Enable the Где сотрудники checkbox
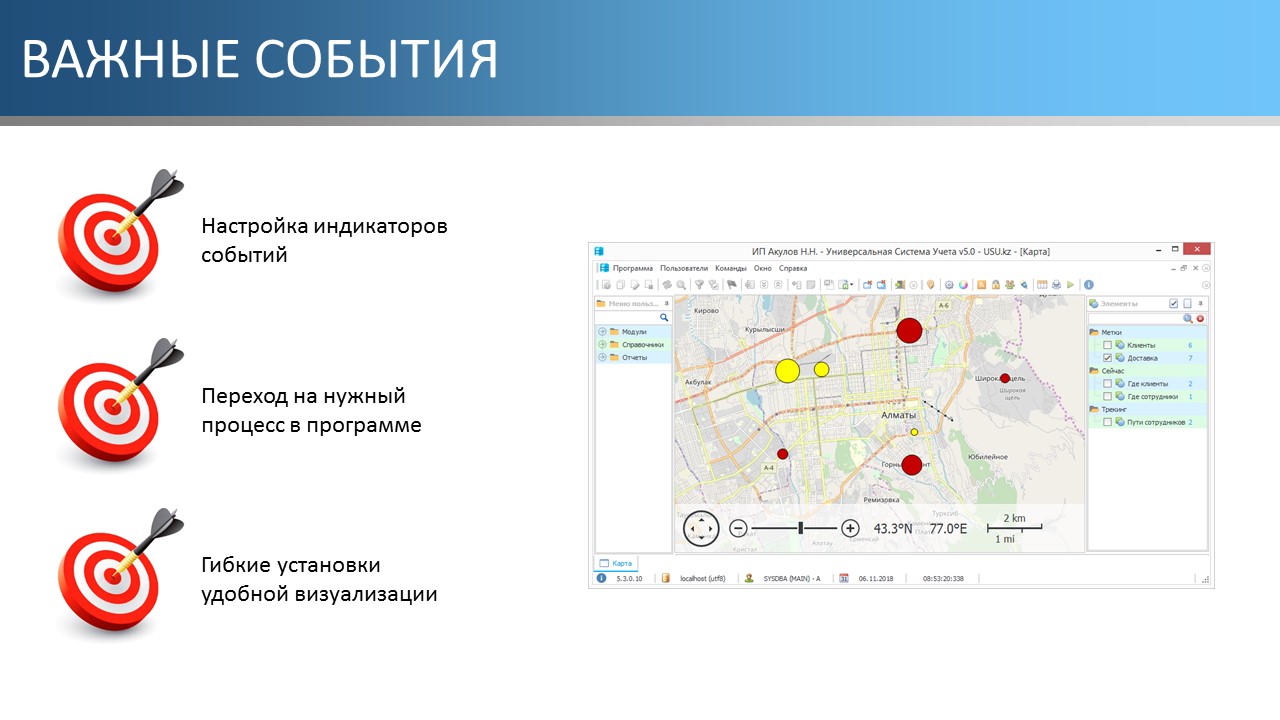Viewport: 1280px width, 720px height. [1107, 397]
